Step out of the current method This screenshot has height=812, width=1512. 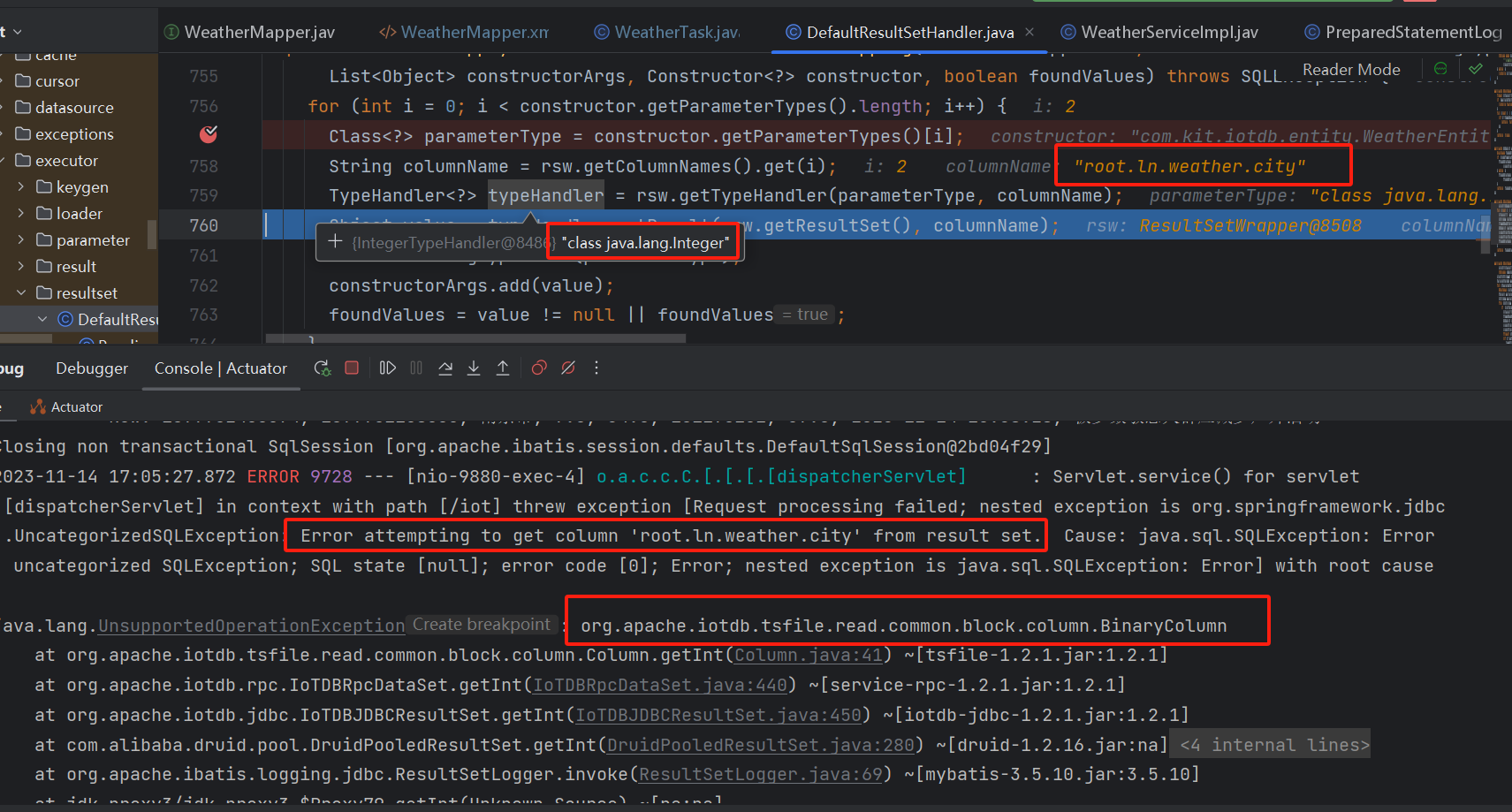click(503, 368)
